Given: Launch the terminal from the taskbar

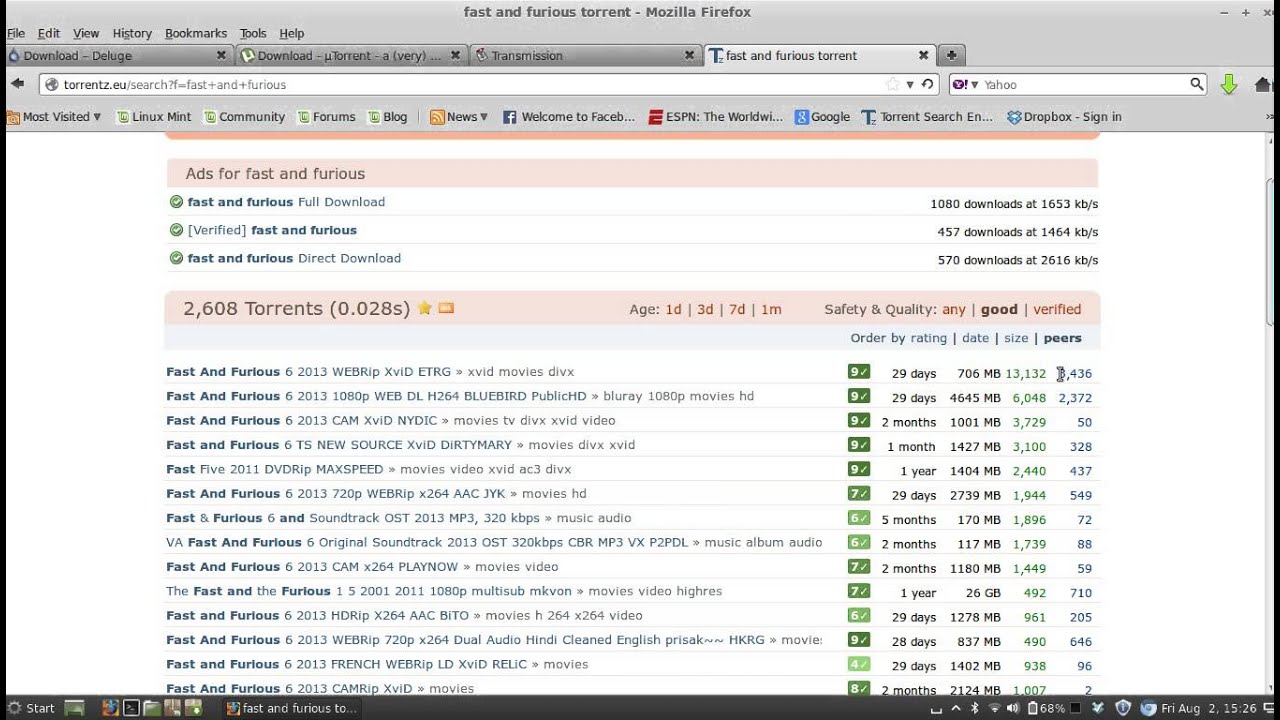Looking at the screenshot, I should (130, 708).
